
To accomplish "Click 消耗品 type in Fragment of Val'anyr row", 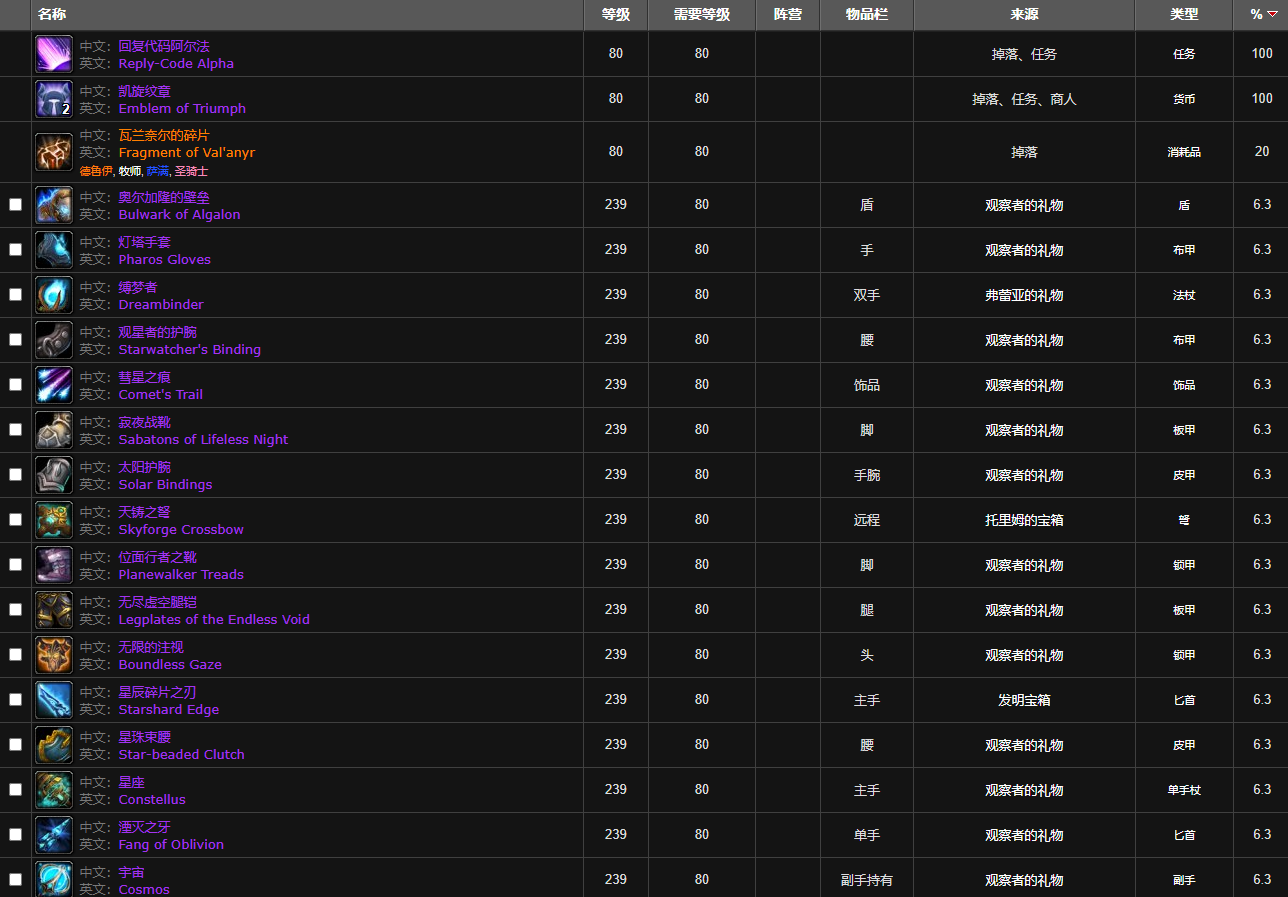I will pyautogui.click(x=1184, y=153).
